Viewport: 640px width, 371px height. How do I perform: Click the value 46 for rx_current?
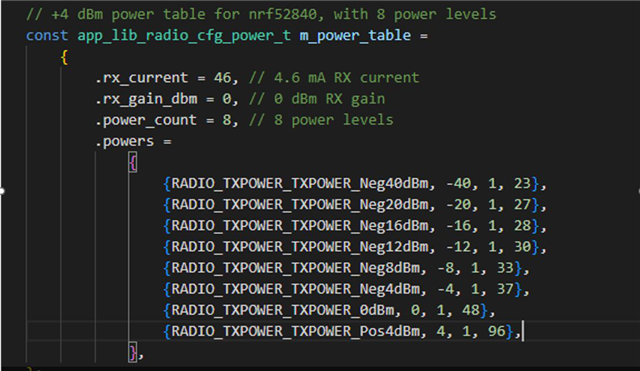pyautogui.click(x=222, y=78)
